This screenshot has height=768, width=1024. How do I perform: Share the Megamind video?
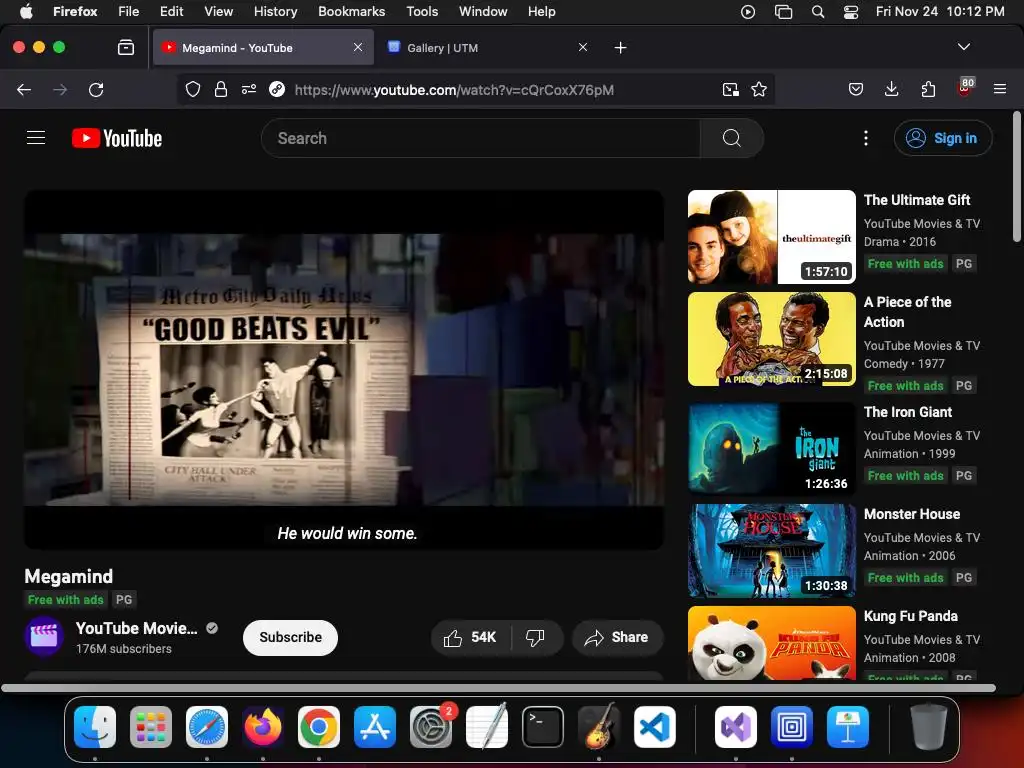617,637
